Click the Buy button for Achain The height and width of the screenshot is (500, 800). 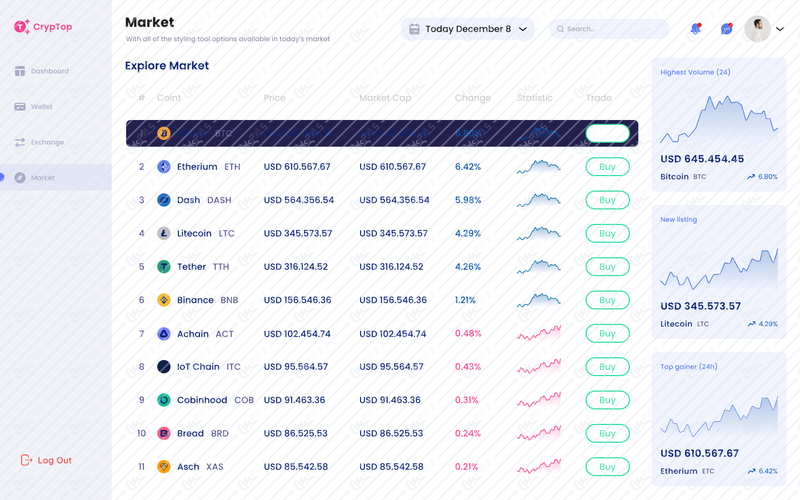pos(607,333)
